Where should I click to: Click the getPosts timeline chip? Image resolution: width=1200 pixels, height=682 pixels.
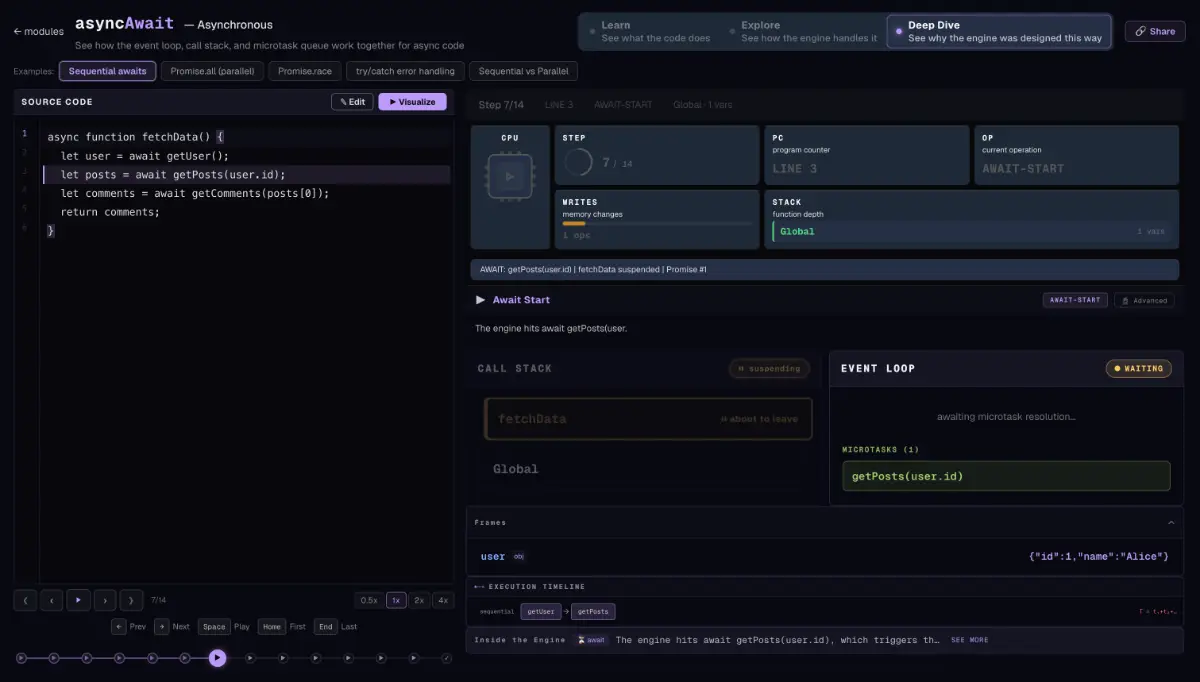(595, 611)
